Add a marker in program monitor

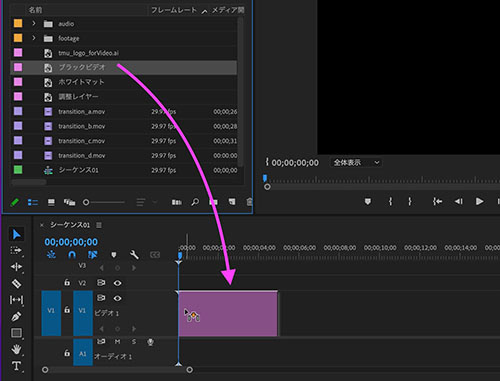coord(368,201)
